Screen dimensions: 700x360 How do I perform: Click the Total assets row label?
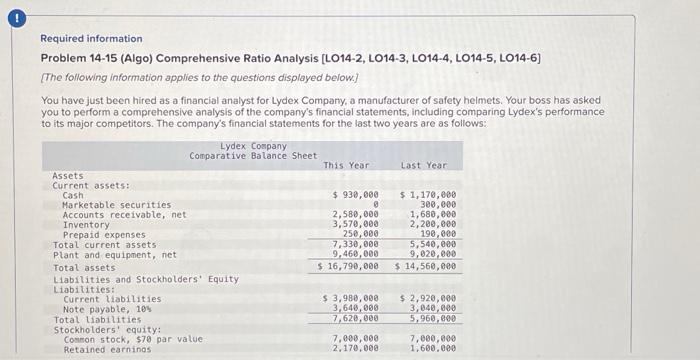coord(84,268)
